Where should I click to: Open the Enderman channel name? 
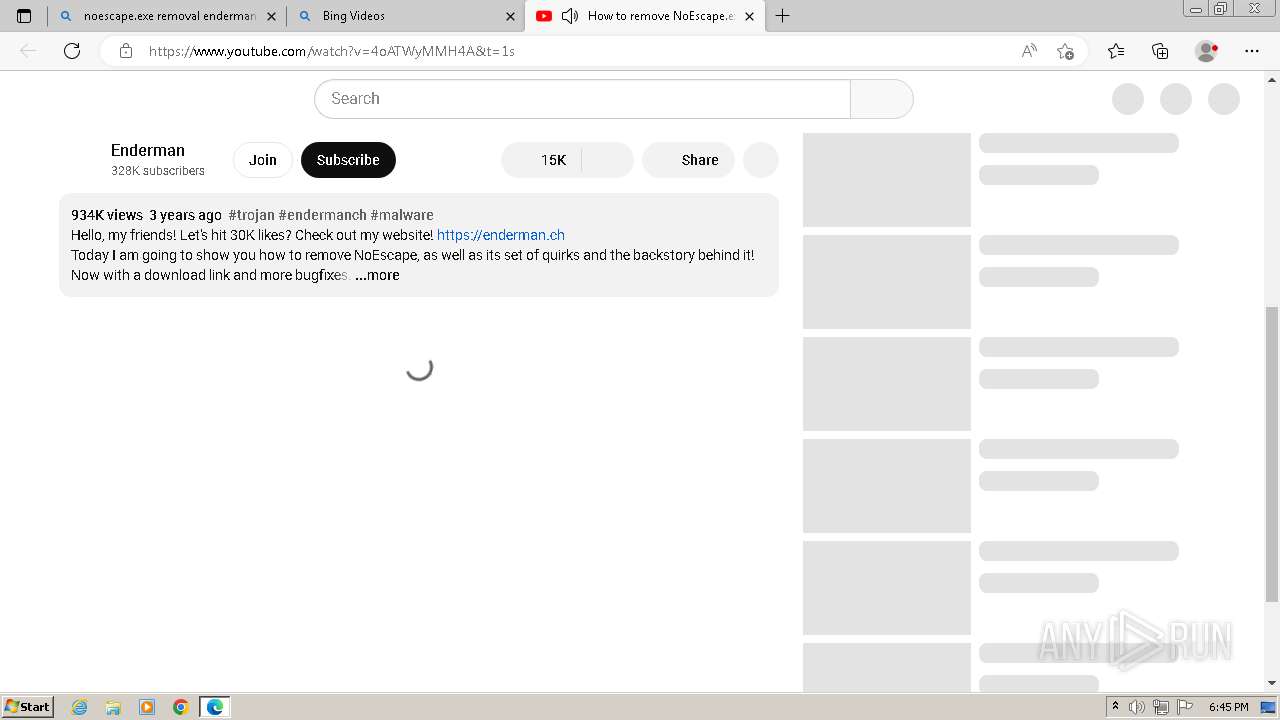coord(148,150)
